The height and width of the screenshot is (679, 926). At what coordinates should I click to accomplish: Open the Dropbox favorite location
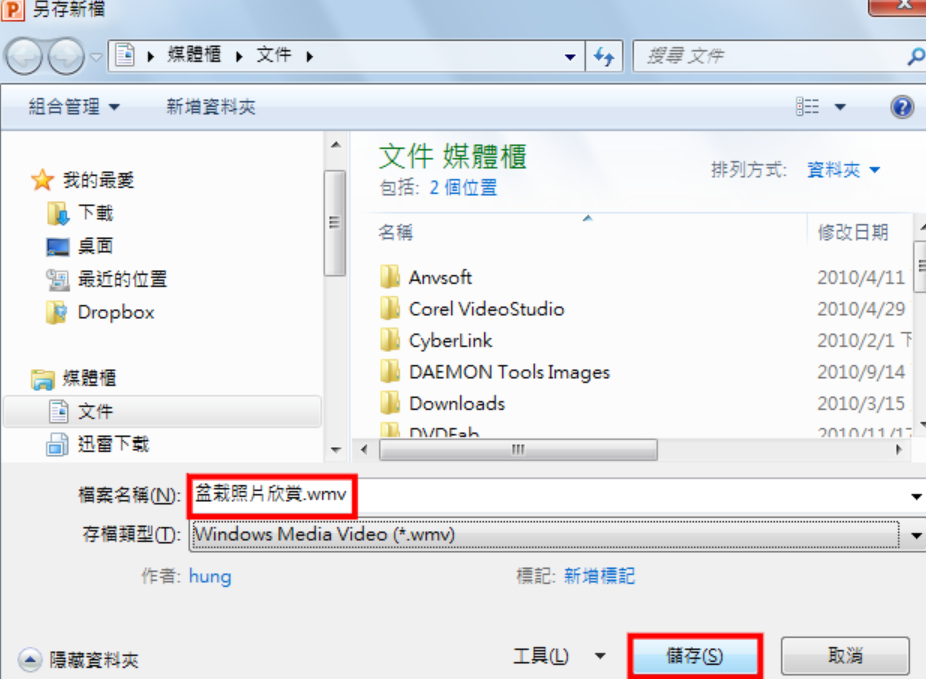click(100, 312)
